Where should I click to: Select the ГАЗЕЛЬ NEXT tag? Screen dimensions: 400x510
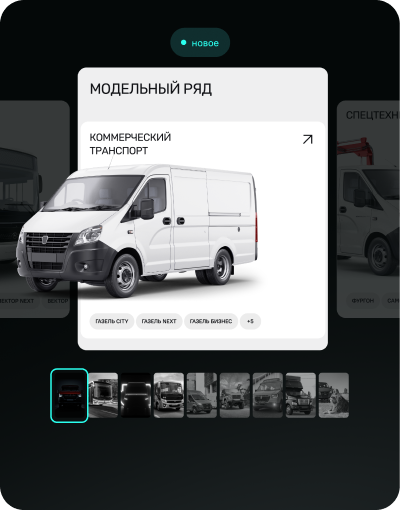[x=159, y=321]
